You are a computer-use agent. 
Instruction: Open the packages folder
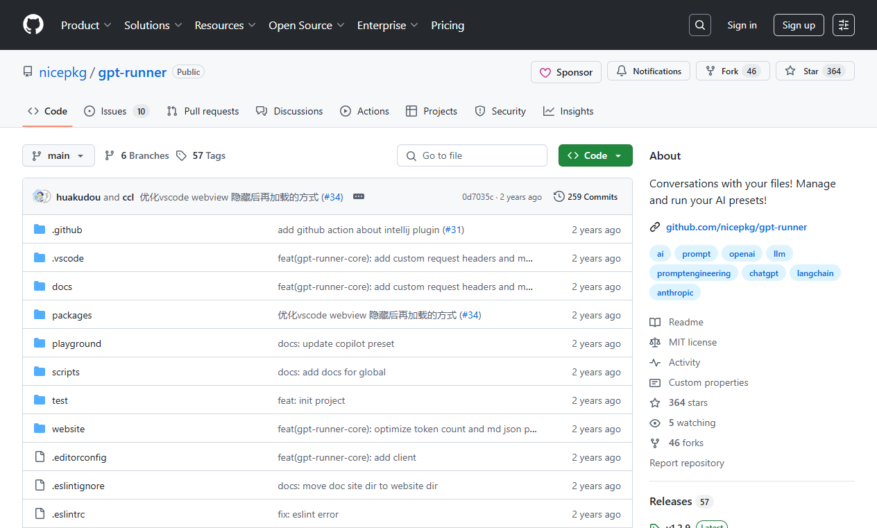coord(72,315)
